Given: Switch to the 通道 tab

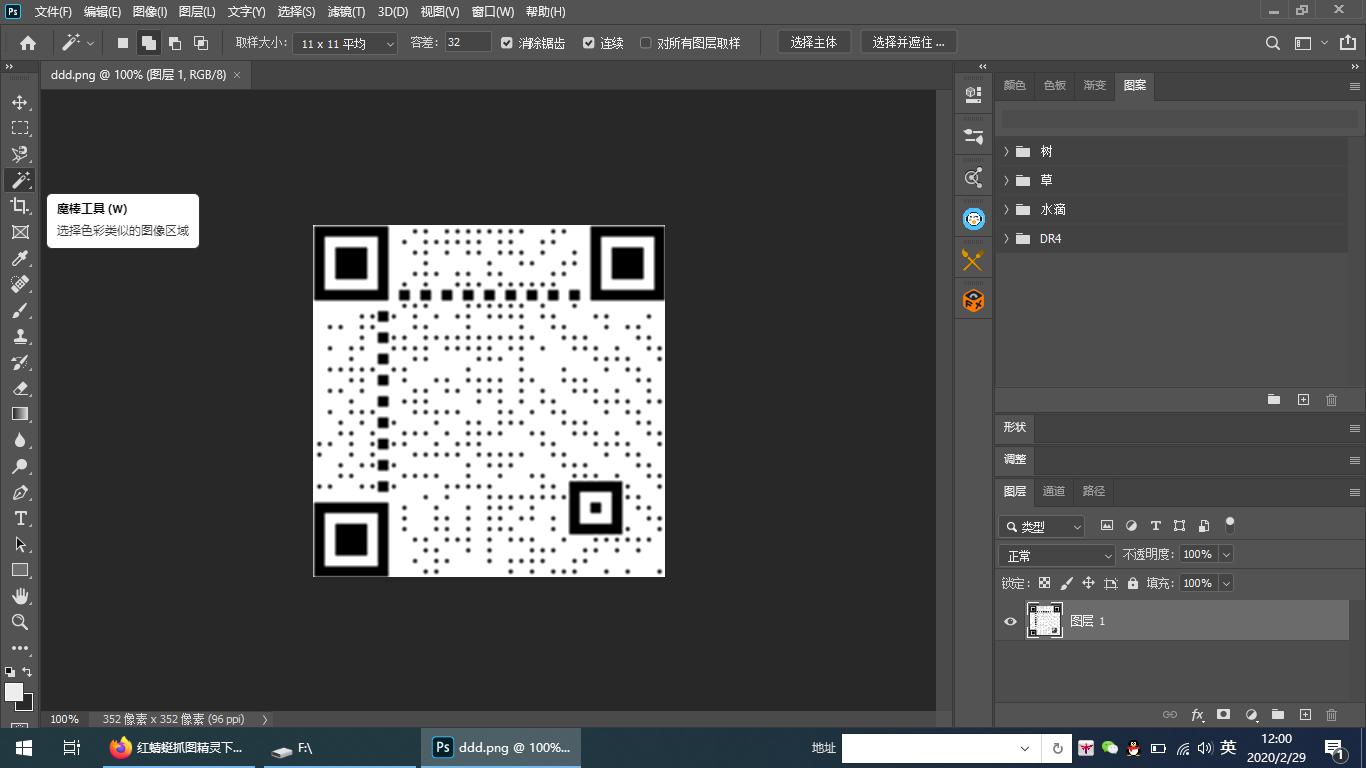Looking at the screenshot, I should (1054, 491).
